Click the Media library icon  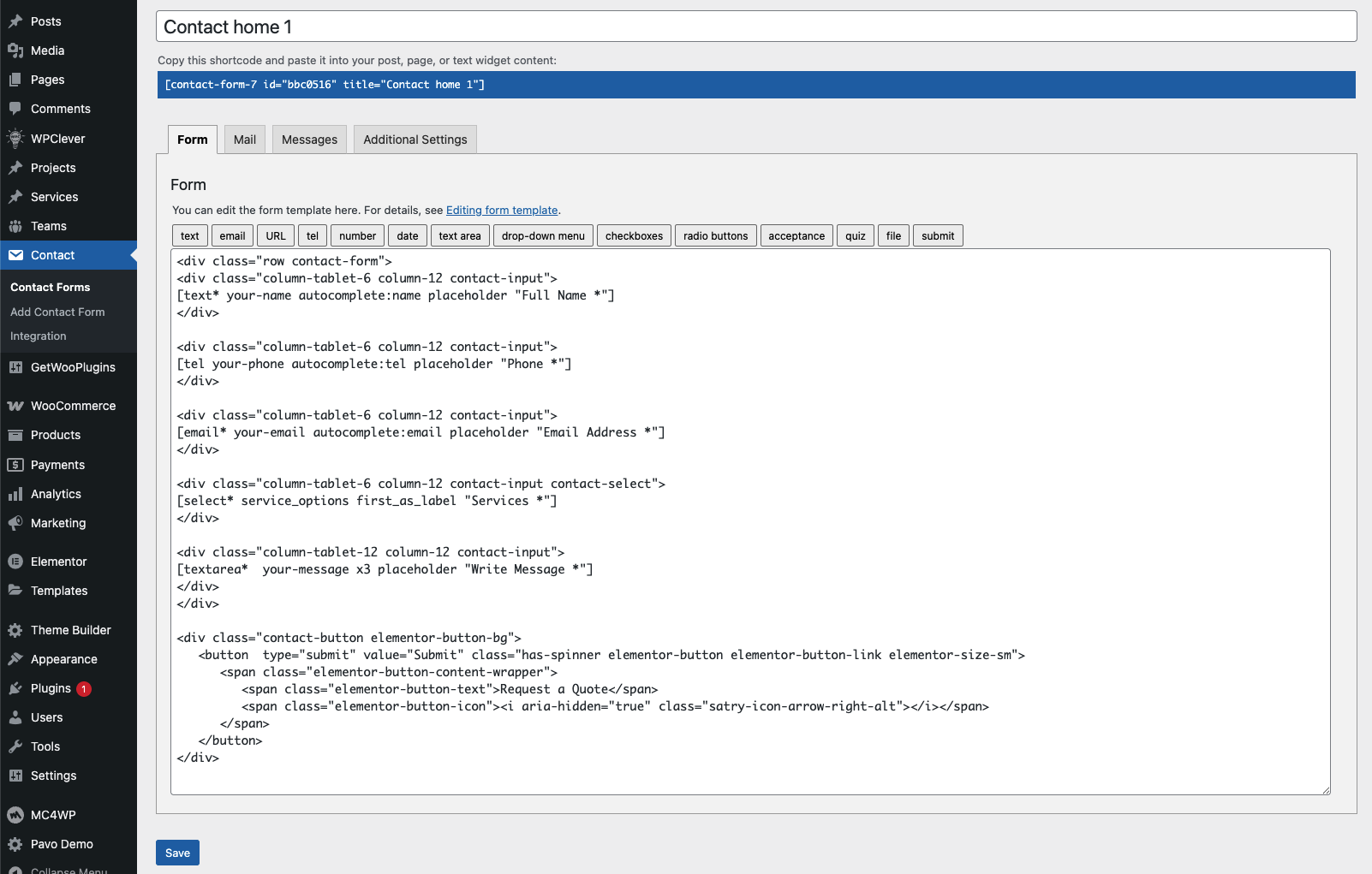click(x=15, y=51)
